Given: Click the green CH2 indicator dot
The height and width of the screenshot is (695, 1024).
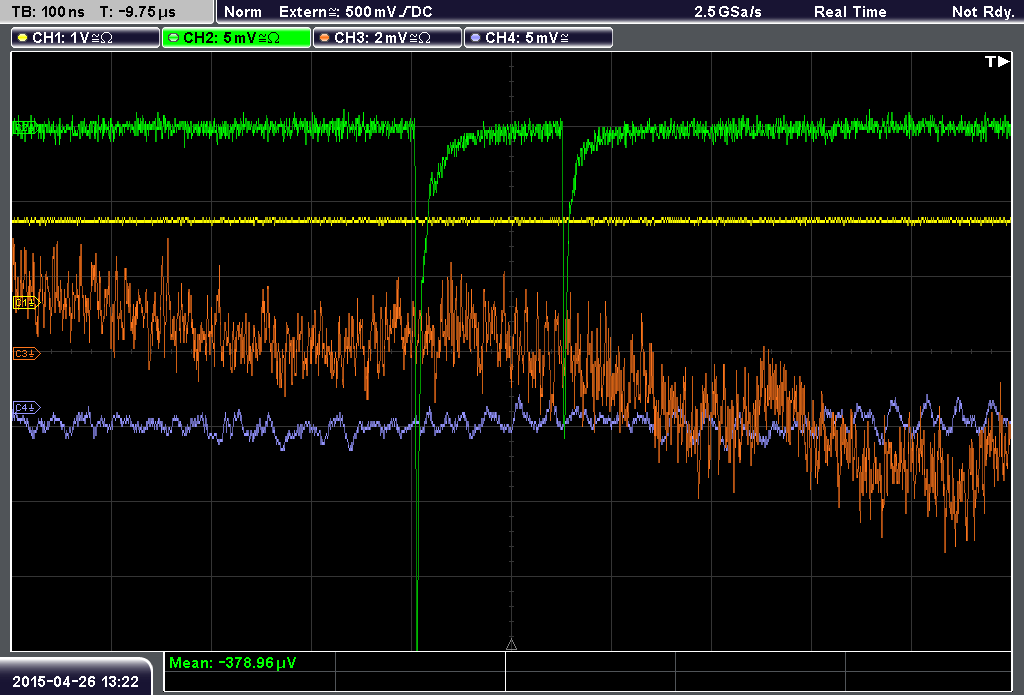Looking at the screenshot, I should [x=174, y=38].
